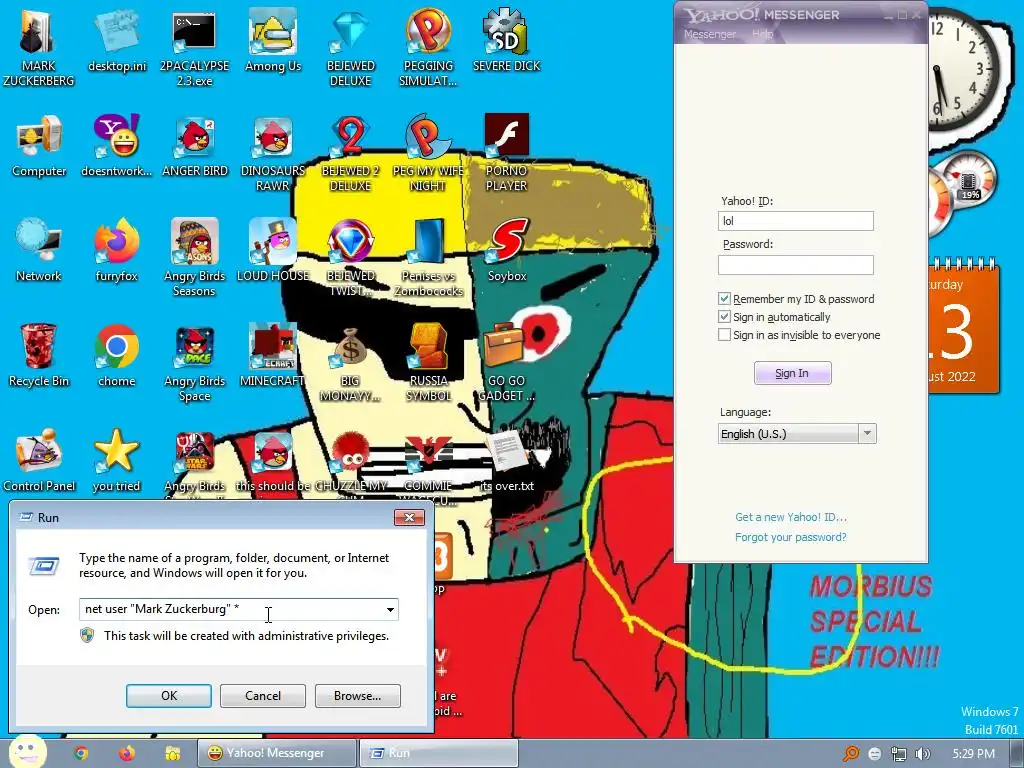Screen dimensions: 1024x768
Task: Show the taskbar clock at 5:29 PM
Action: click(x=974, y=754)
